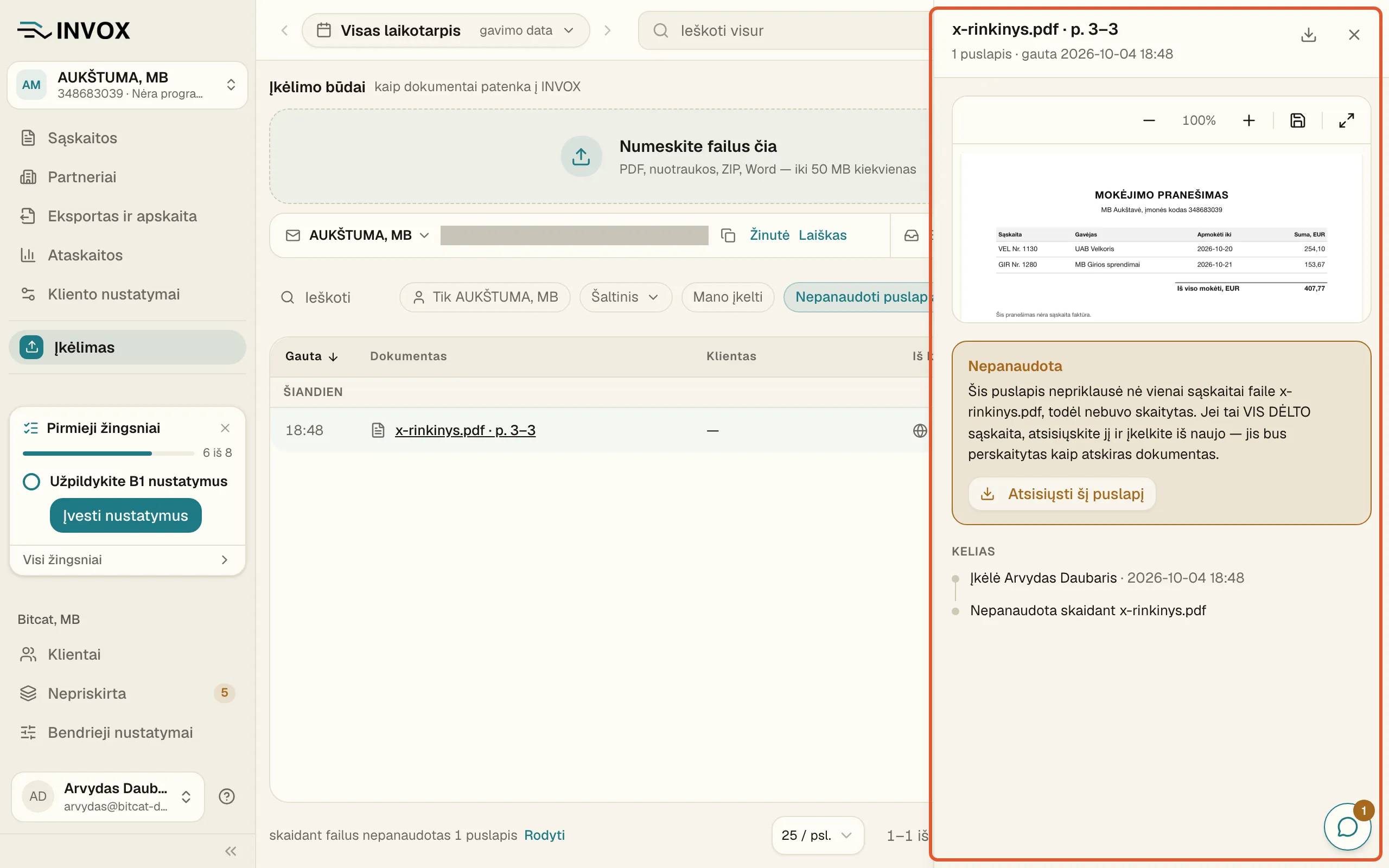Toggle Mano įkelti filter chip
The width and height of the screenshot is (1389, 868).
[x=727, y=297]
